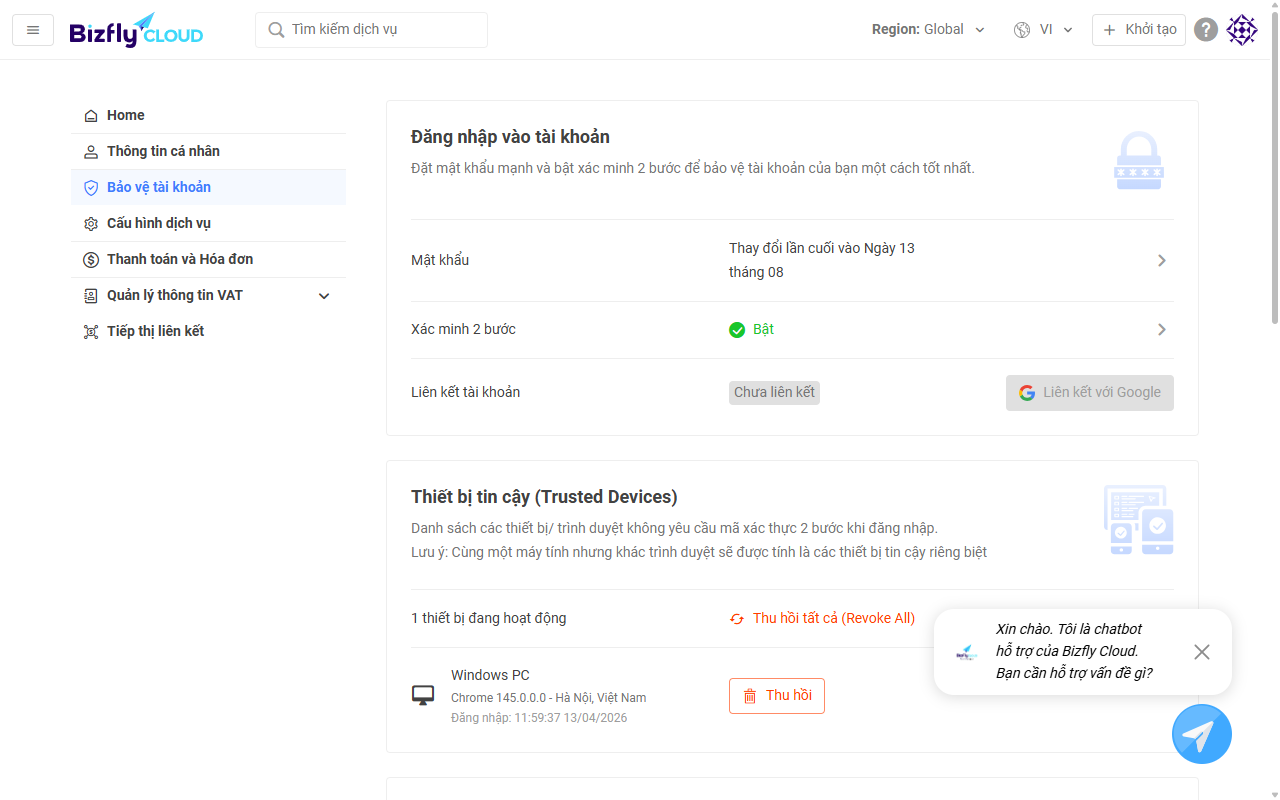Screen dimensions: 1280x800
Task: Click the Windows PC monitor icon
Action: click(x=423, y=696)
